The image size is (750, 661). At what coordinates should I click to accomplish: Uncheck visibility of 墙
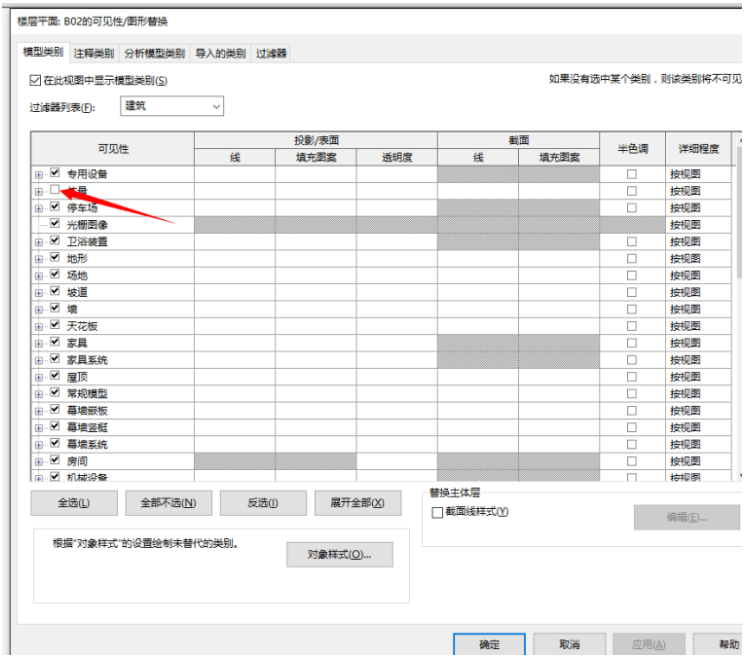[55, 308]
